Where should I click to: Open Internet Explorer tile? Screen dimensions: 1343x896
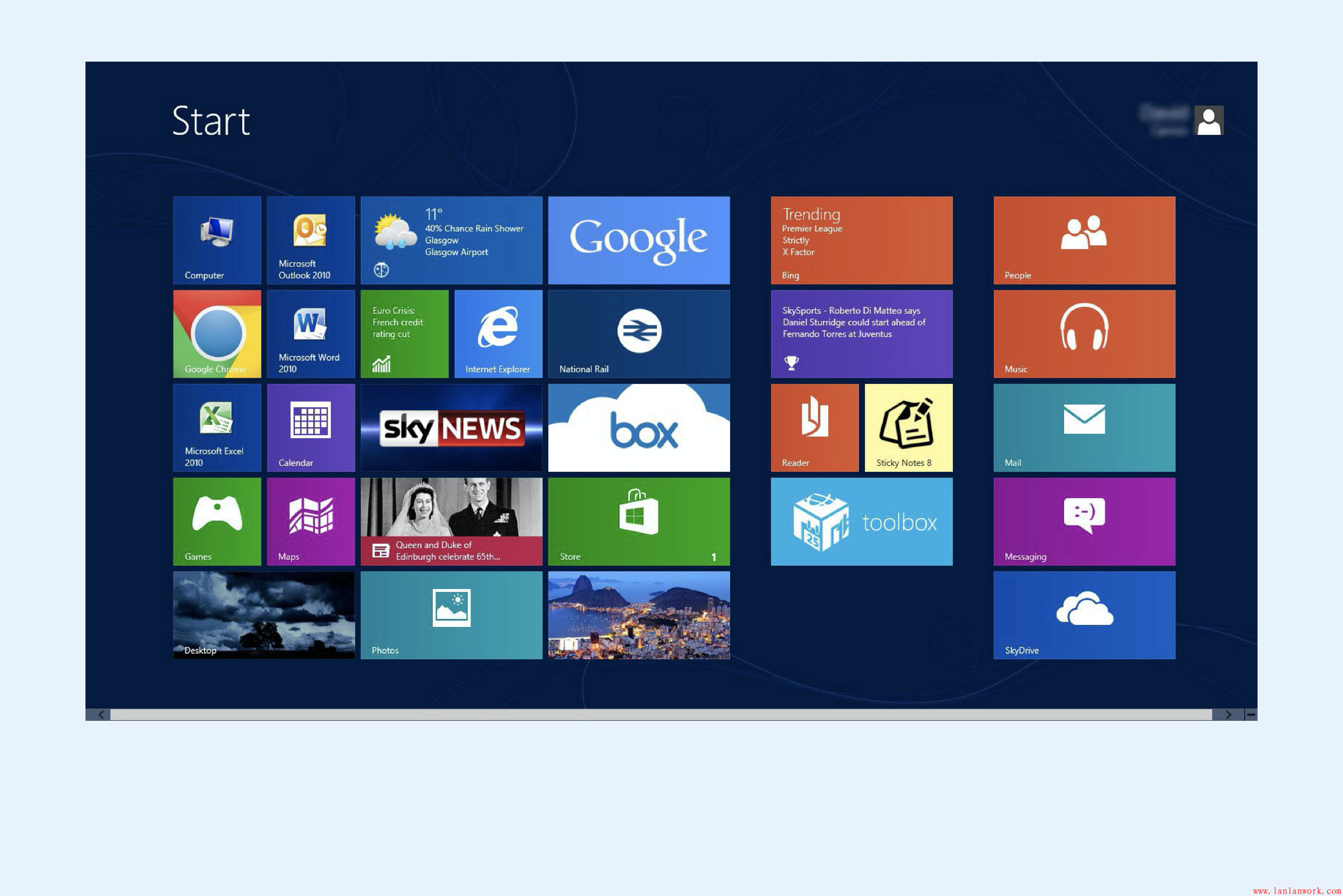[498, 333]
